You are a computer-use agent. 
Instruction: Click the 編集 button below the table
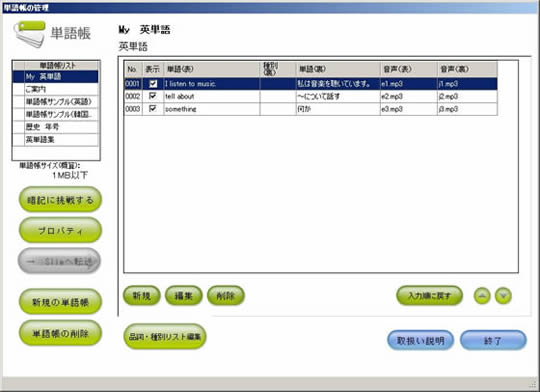click(x=184, y=295)
